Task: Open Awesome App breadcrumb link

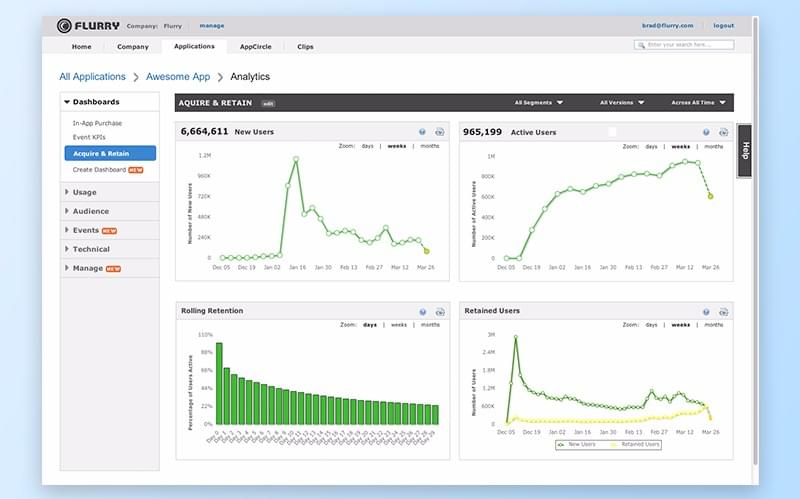Action: tap(178, 77)
